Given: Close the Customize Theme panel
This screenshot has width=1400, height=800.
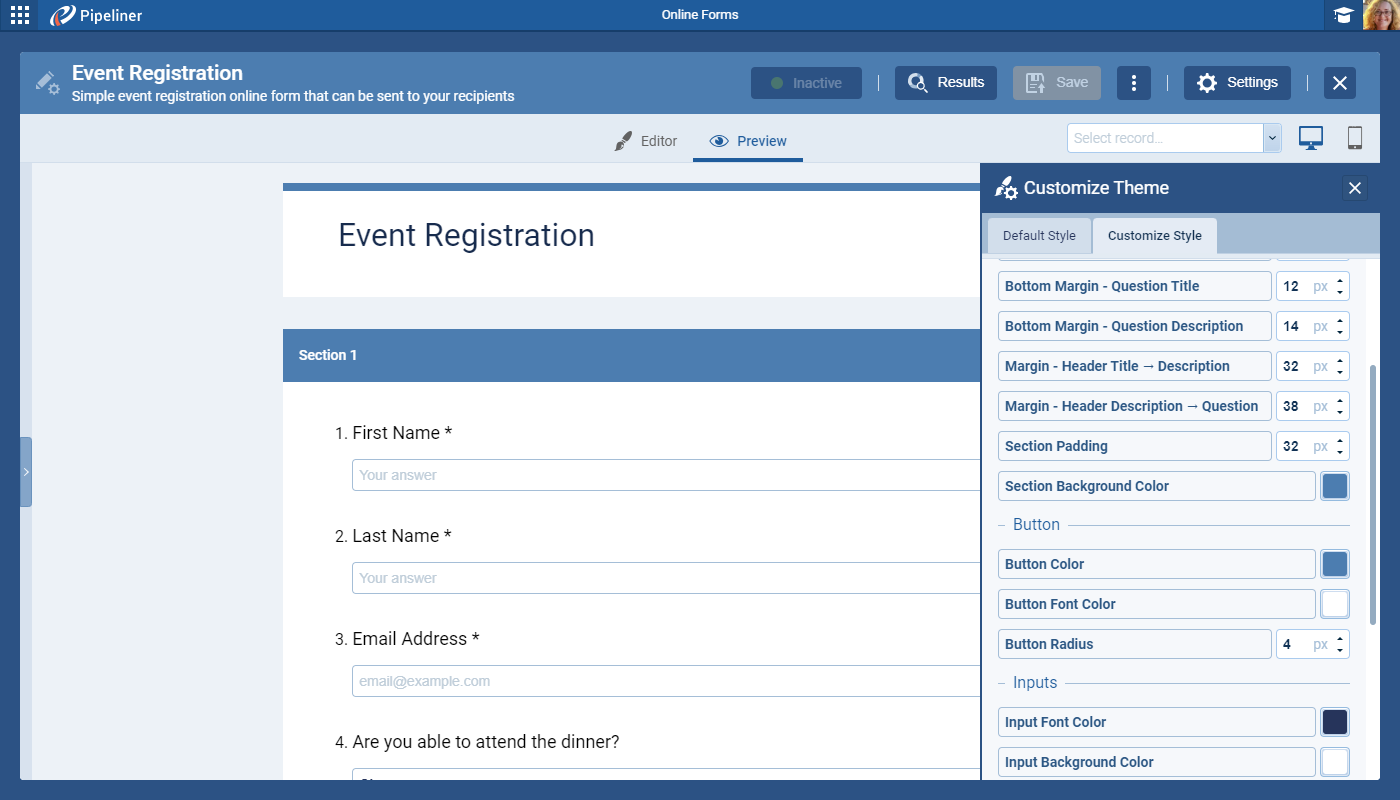Looking at the screenshot, I should [1354, 188].
